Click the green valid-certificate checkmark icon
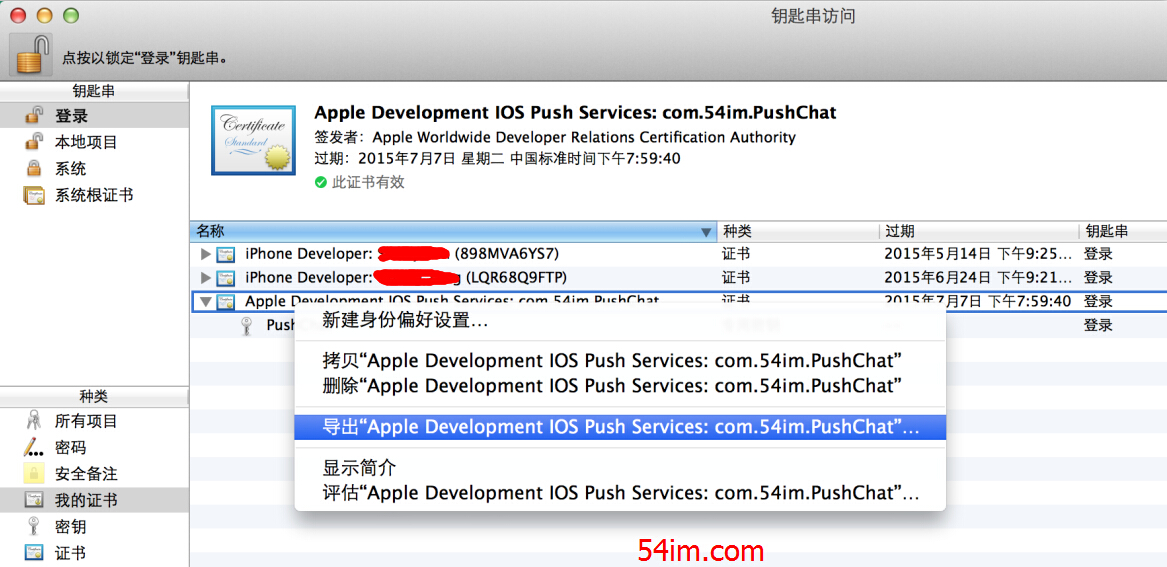The height and width of the screenshot is (567, 1167). [x=321, y=182]
